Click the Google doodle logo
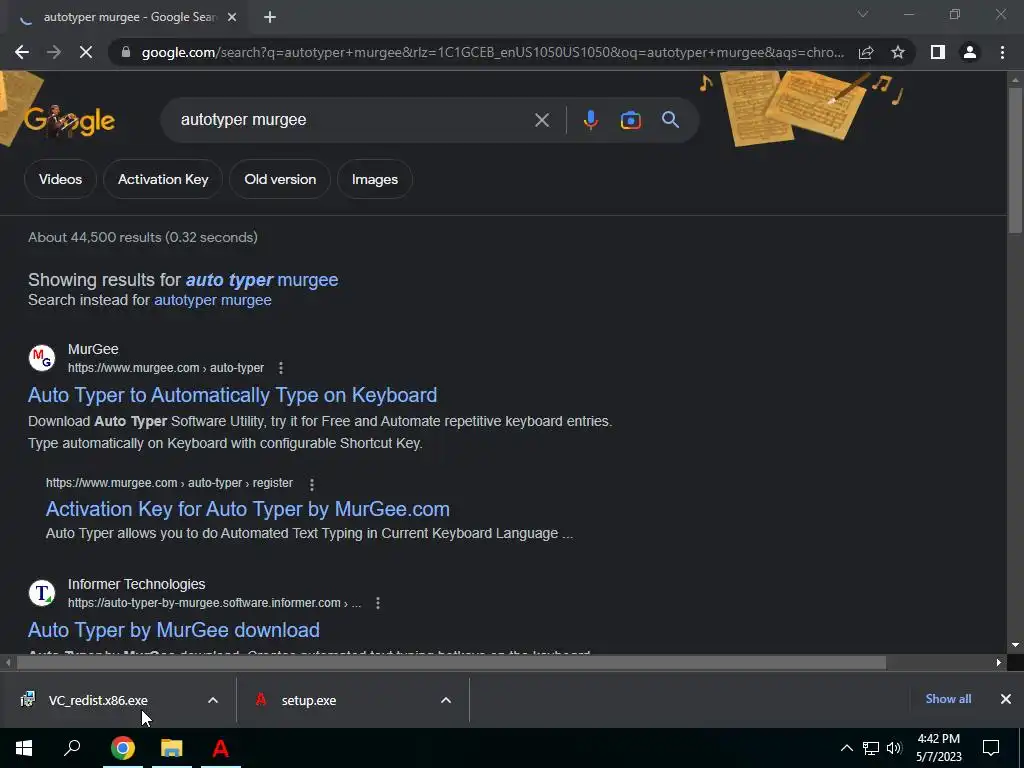The height and width of the screenshot is (768, 1024). pyautogui.click(x=70, y=120)
